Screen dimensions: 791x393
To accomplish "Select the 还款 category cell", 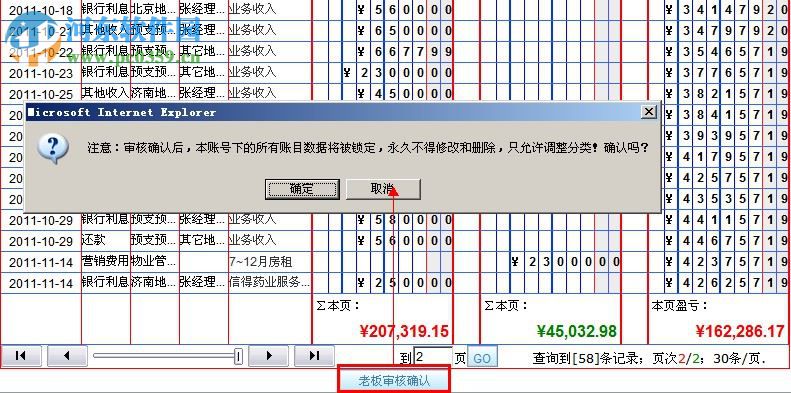I will click(x=106, y=241).
